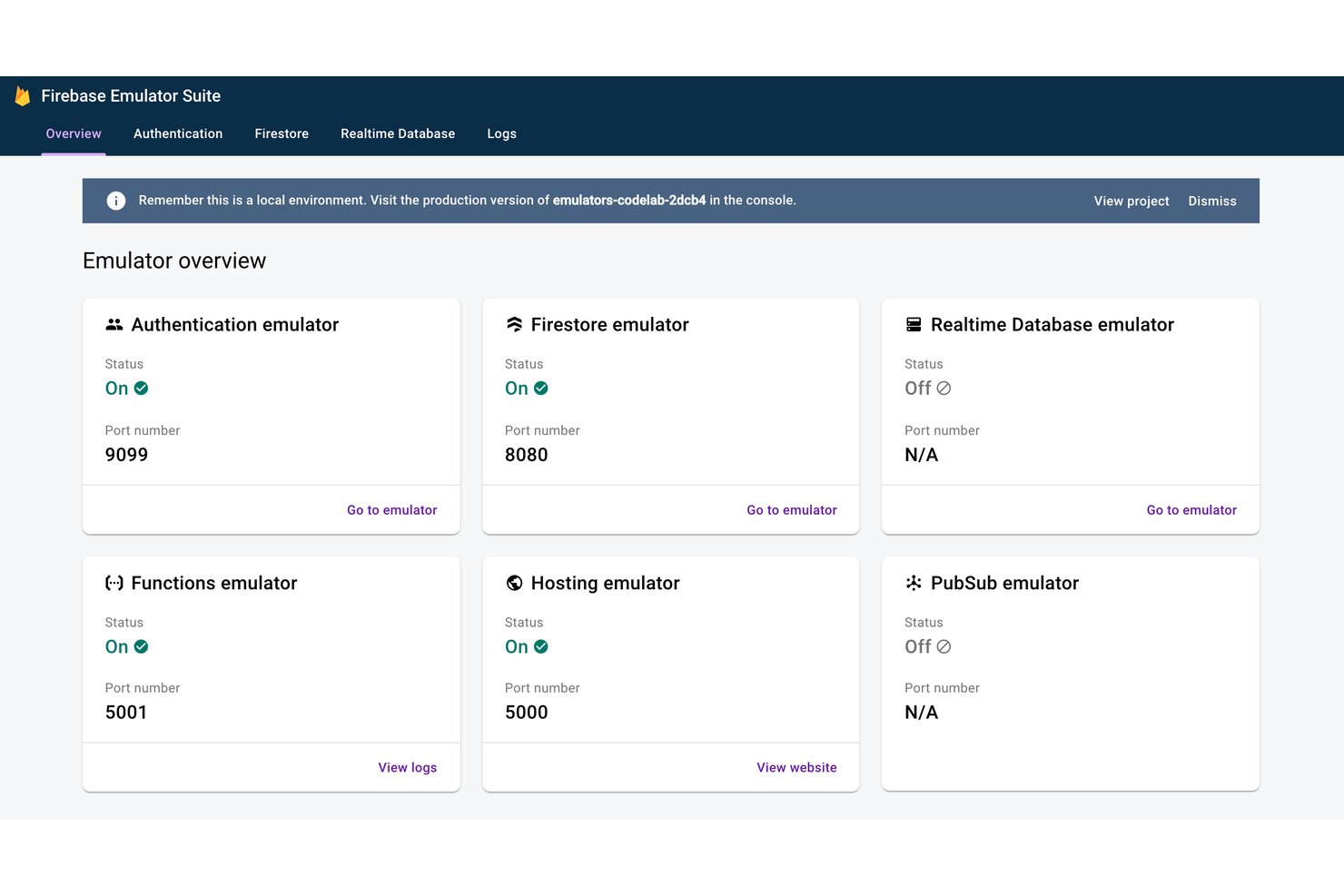
Task: Click View project in the banner
Action: pos(1132,202)
